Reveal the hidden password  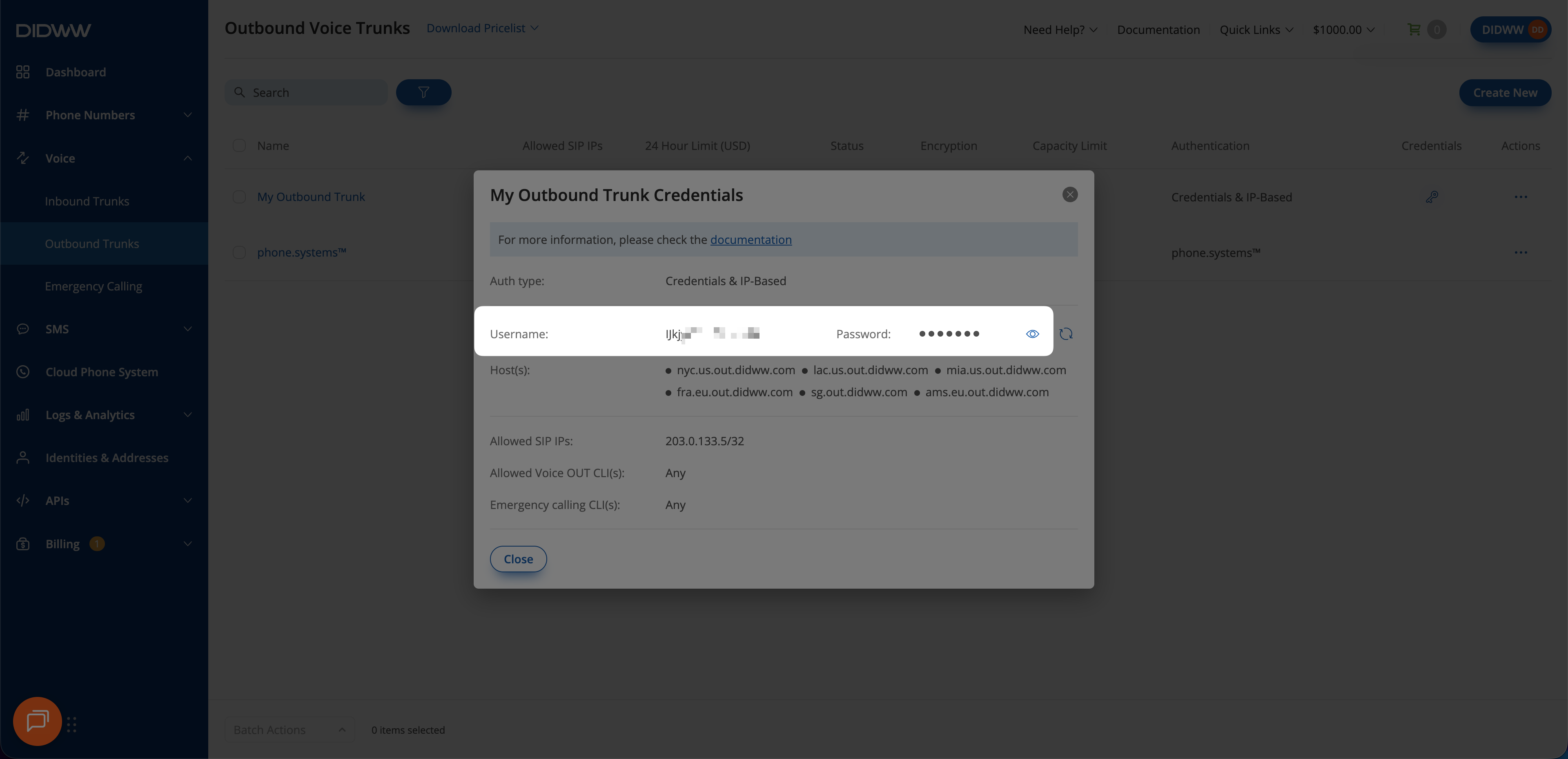[1032, 334]
